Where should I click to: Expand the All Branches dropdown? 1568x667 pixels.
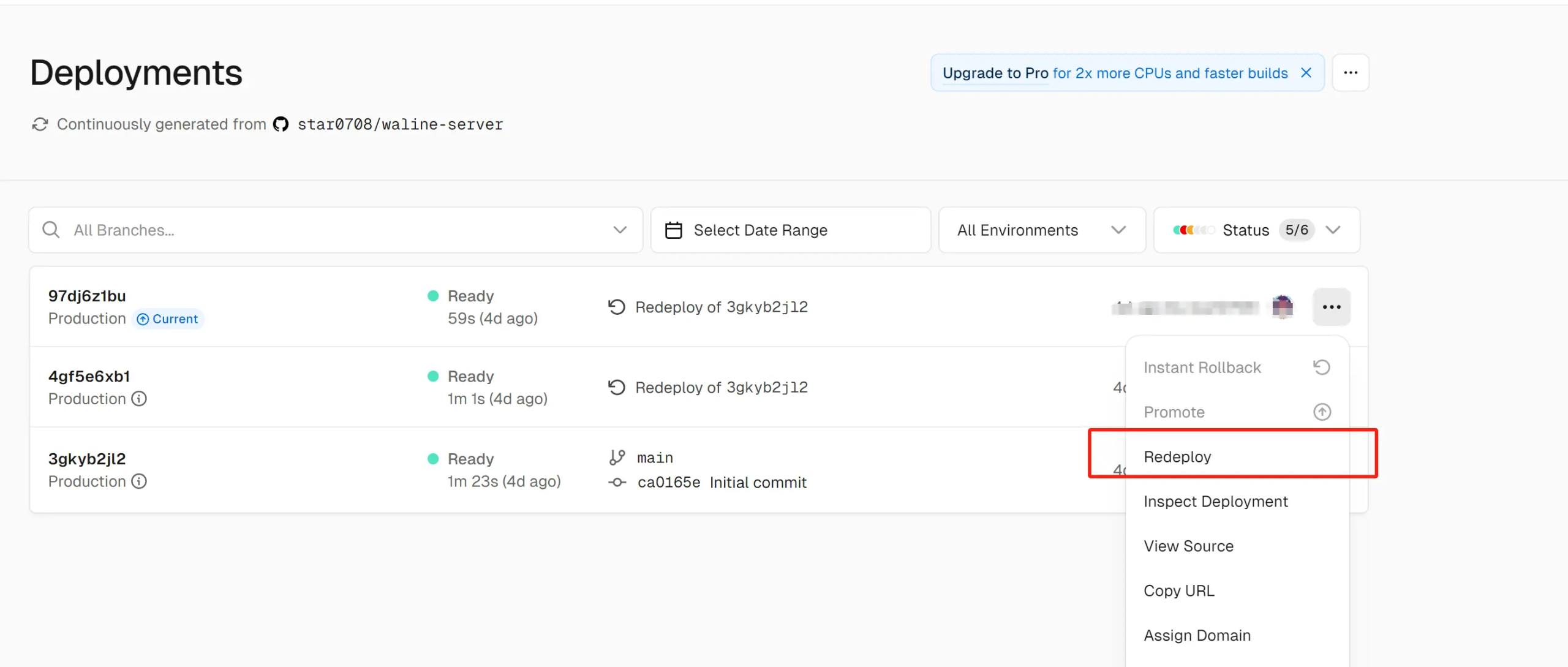(x=620, y=230)
